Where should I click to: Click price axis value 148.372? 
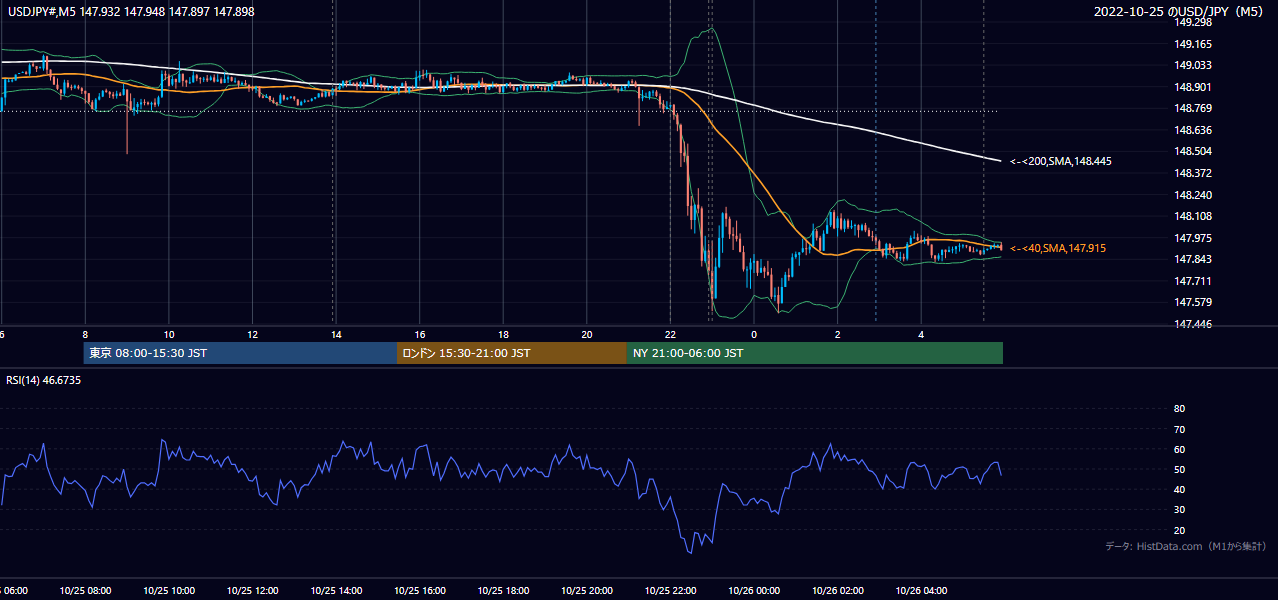coord(1192,173)
